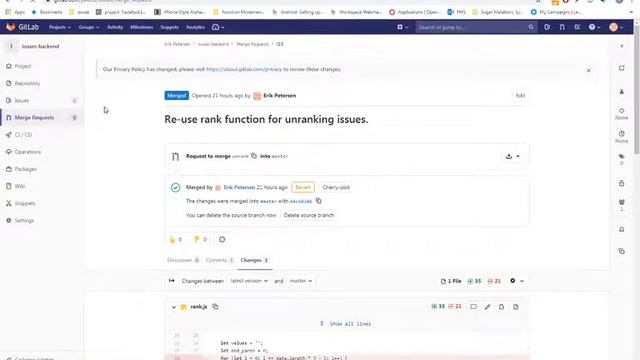Image resolution: width=640 pixels, height=360 pixels.
Task: Open the Projects dropdown in navbar
Action: coord(60,27)
